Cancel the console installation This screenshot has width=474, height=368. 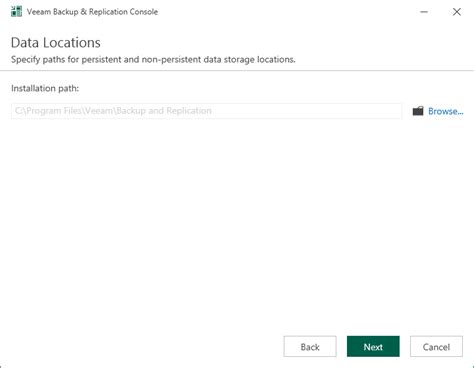436,346
